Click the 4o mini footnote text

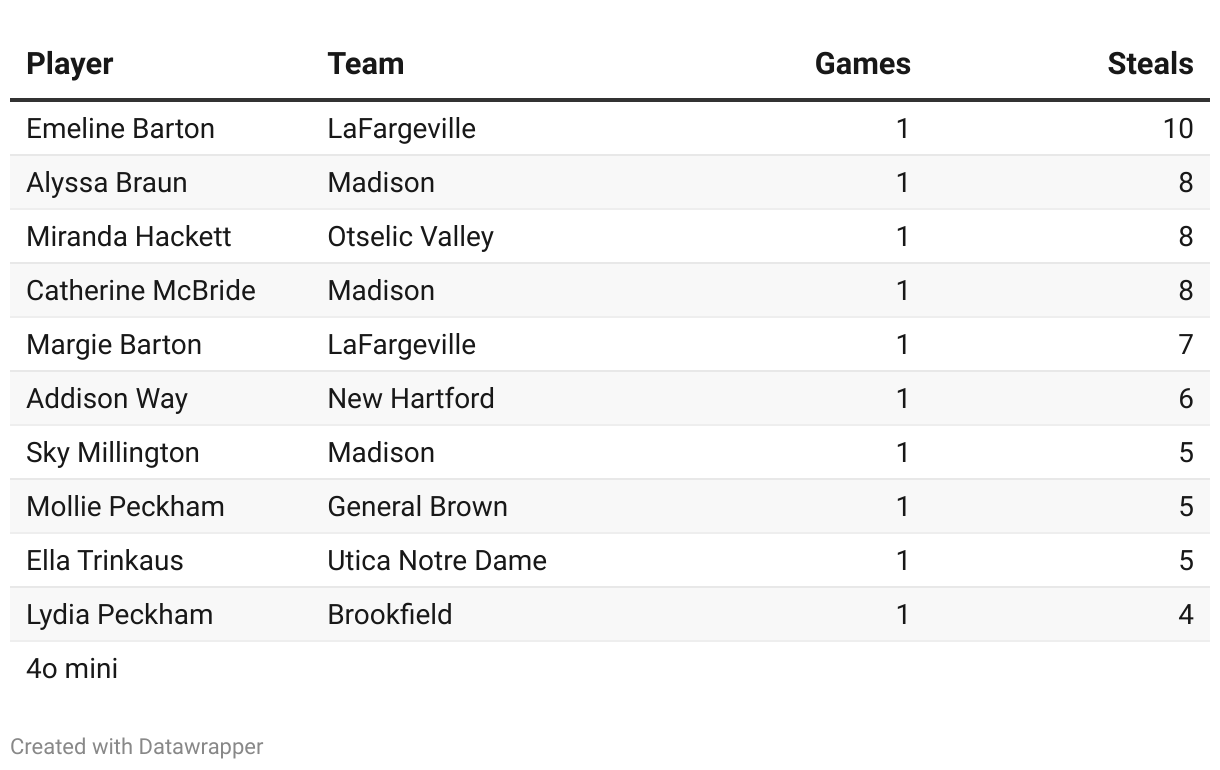[x=72, y=668]
